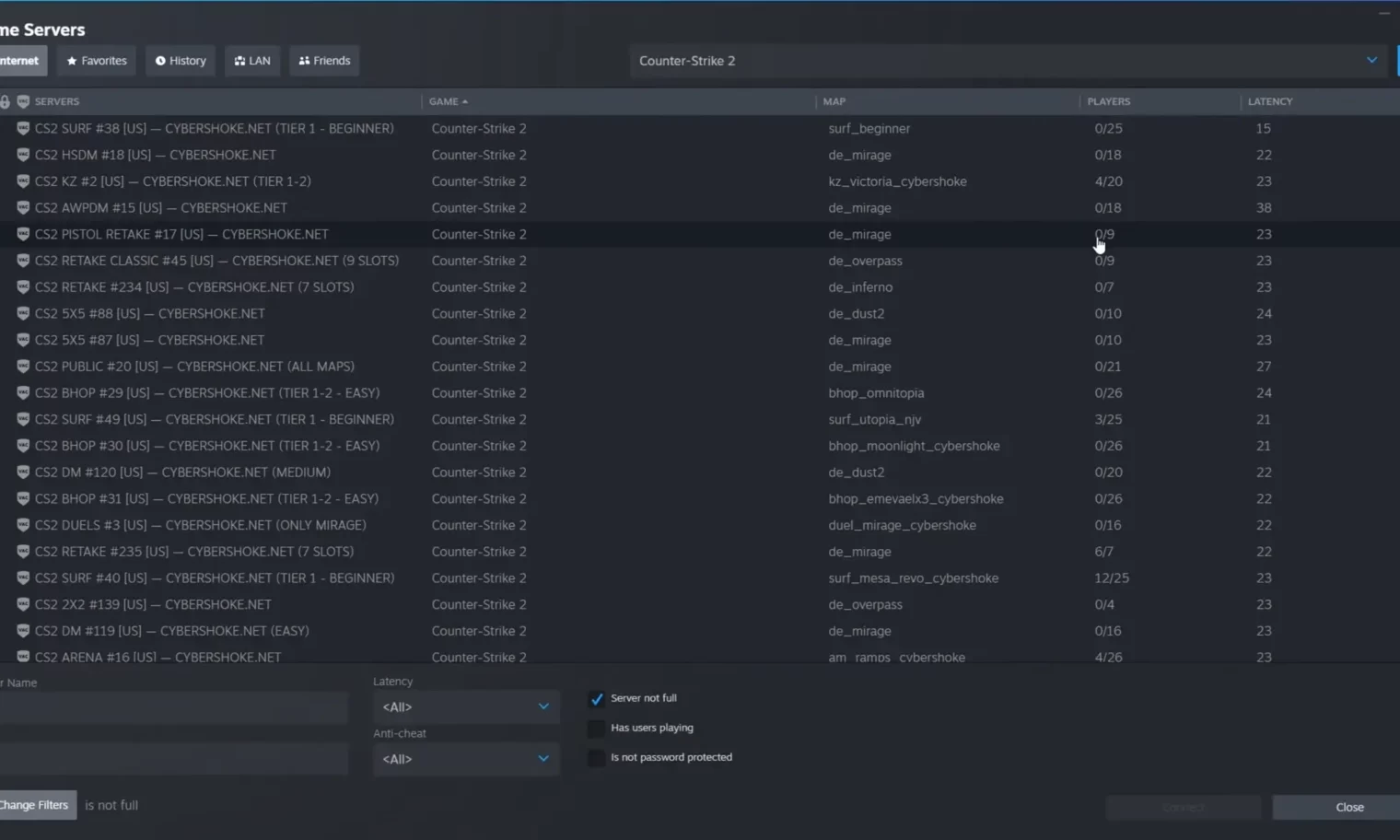Screen dimensions: 1400x840
Task: Switch to the History tab
Action: [x=181, y=61]
